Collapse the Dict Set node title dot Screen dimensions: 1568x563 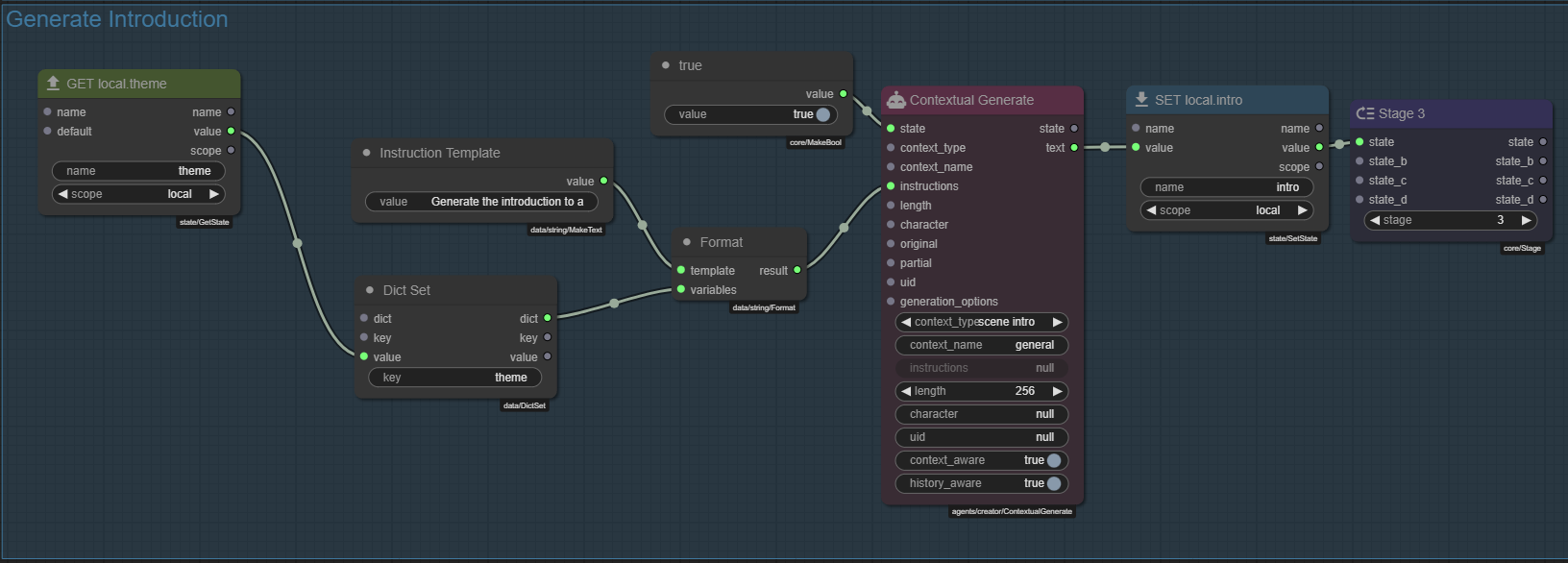[369, 290]
